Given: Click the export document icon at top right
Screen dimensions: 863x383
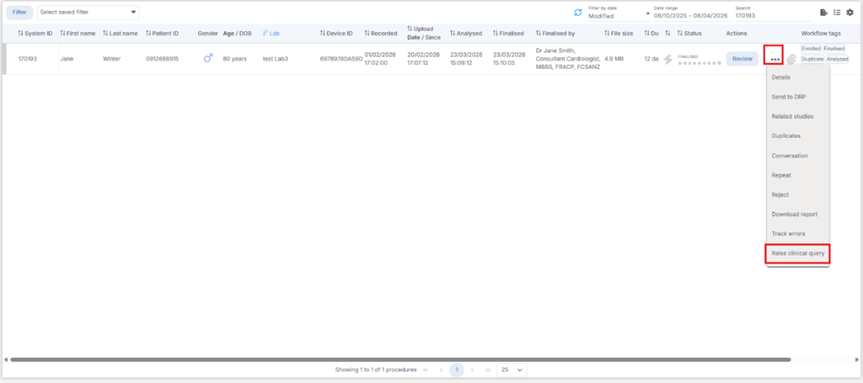Looking at the screenshot, I should [823, 12].
